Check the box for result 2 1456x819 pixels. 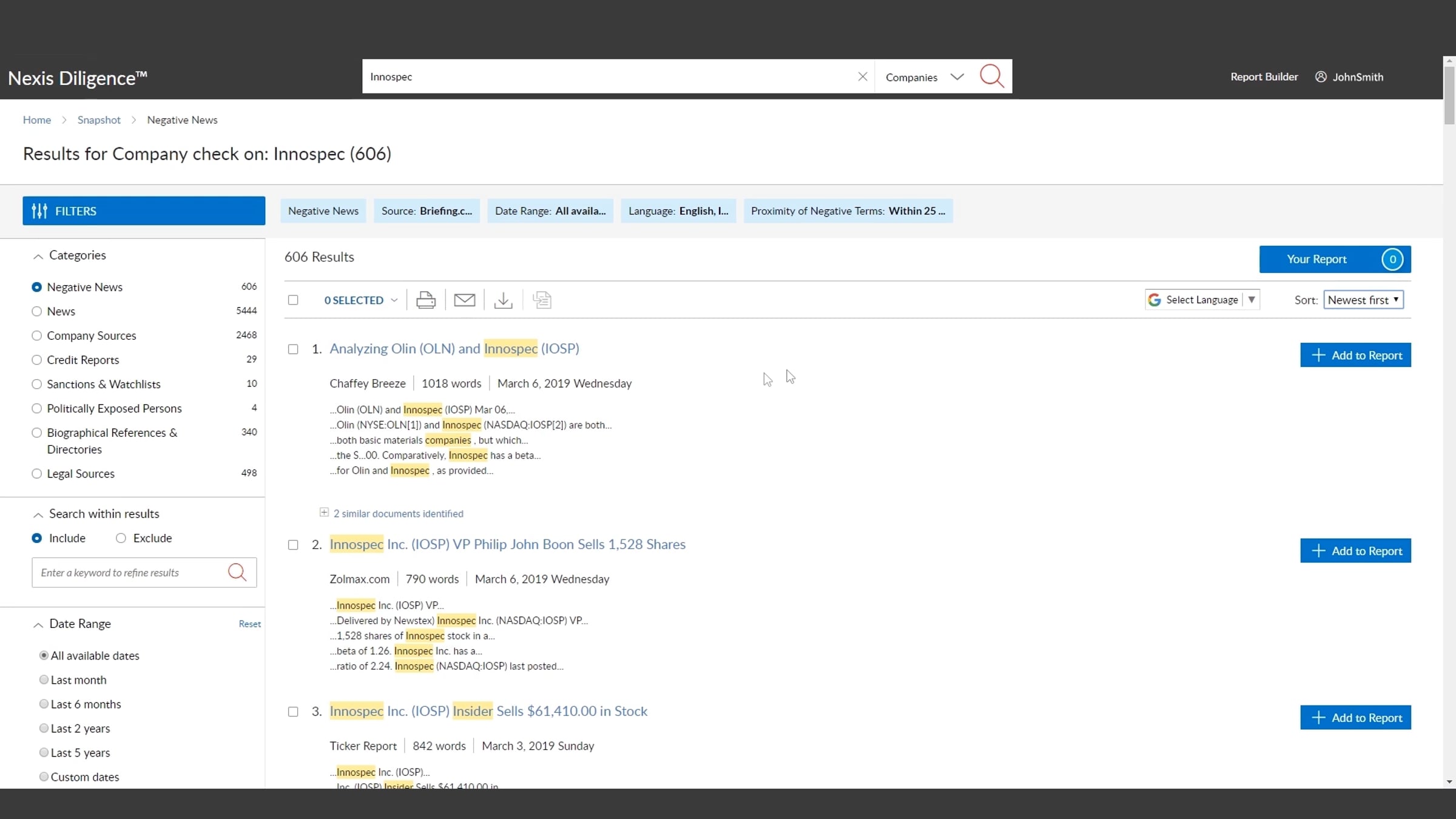coord(293,545)
